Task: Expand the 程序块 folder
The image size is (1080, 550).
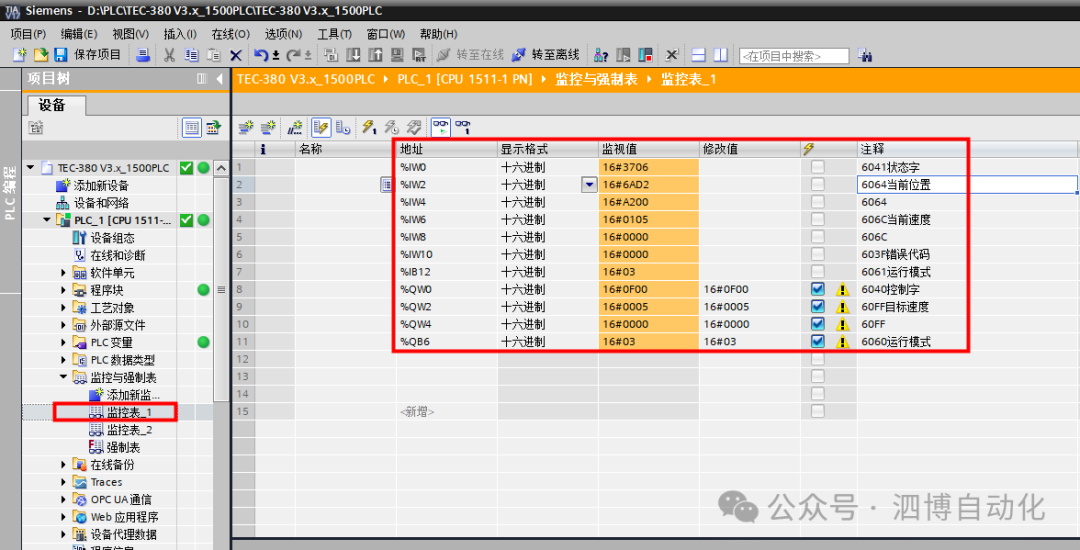Action: (63, 290)
